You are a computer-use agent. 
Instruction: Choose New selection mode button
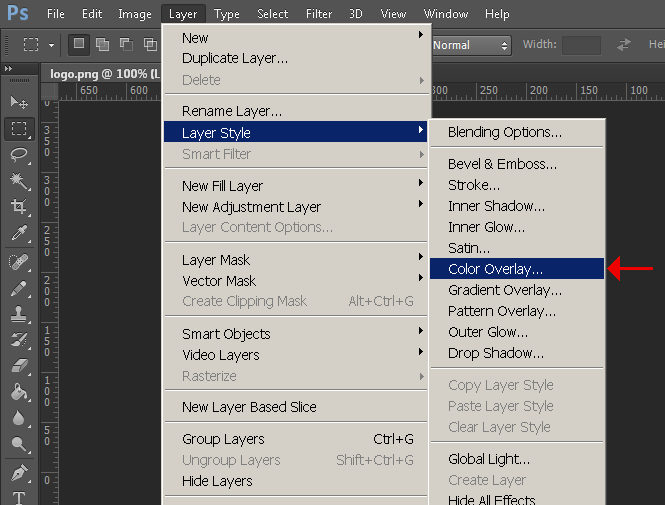(79, 44)
